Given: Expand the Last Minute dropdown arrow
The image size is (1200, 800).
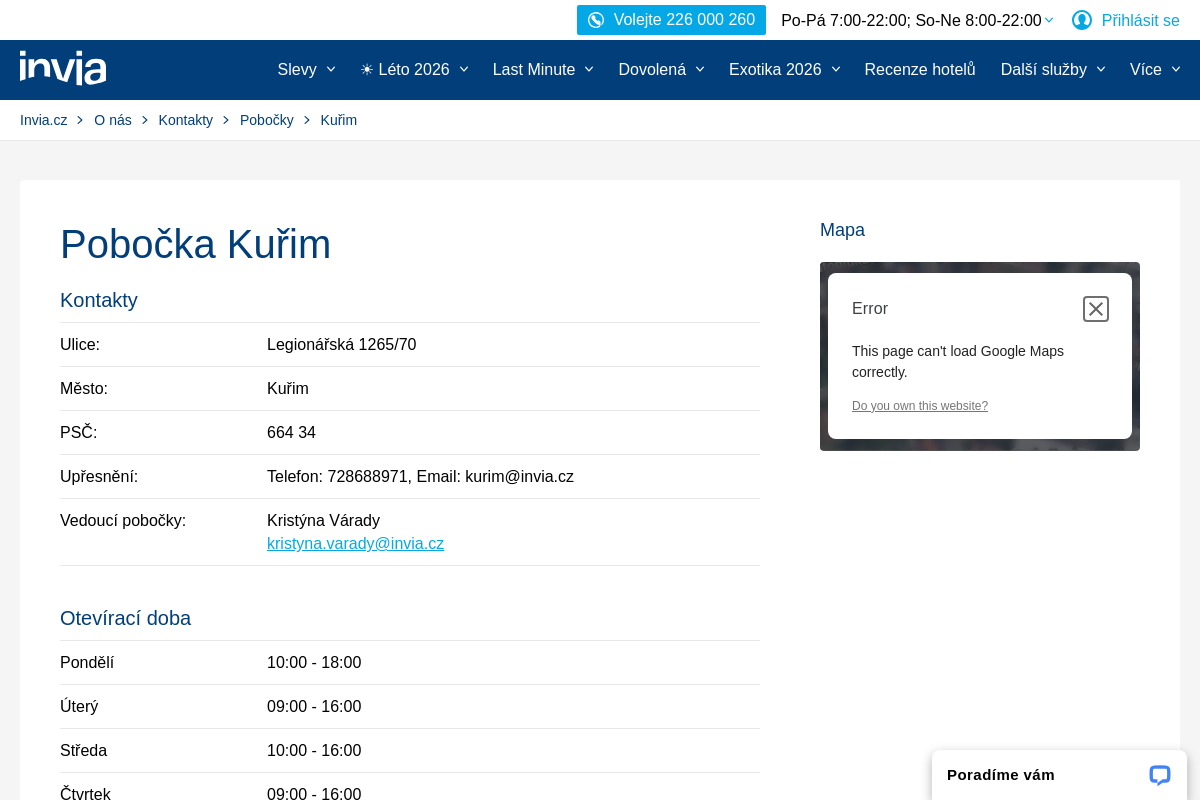Looking at the screenshot, I should (589, 69).
